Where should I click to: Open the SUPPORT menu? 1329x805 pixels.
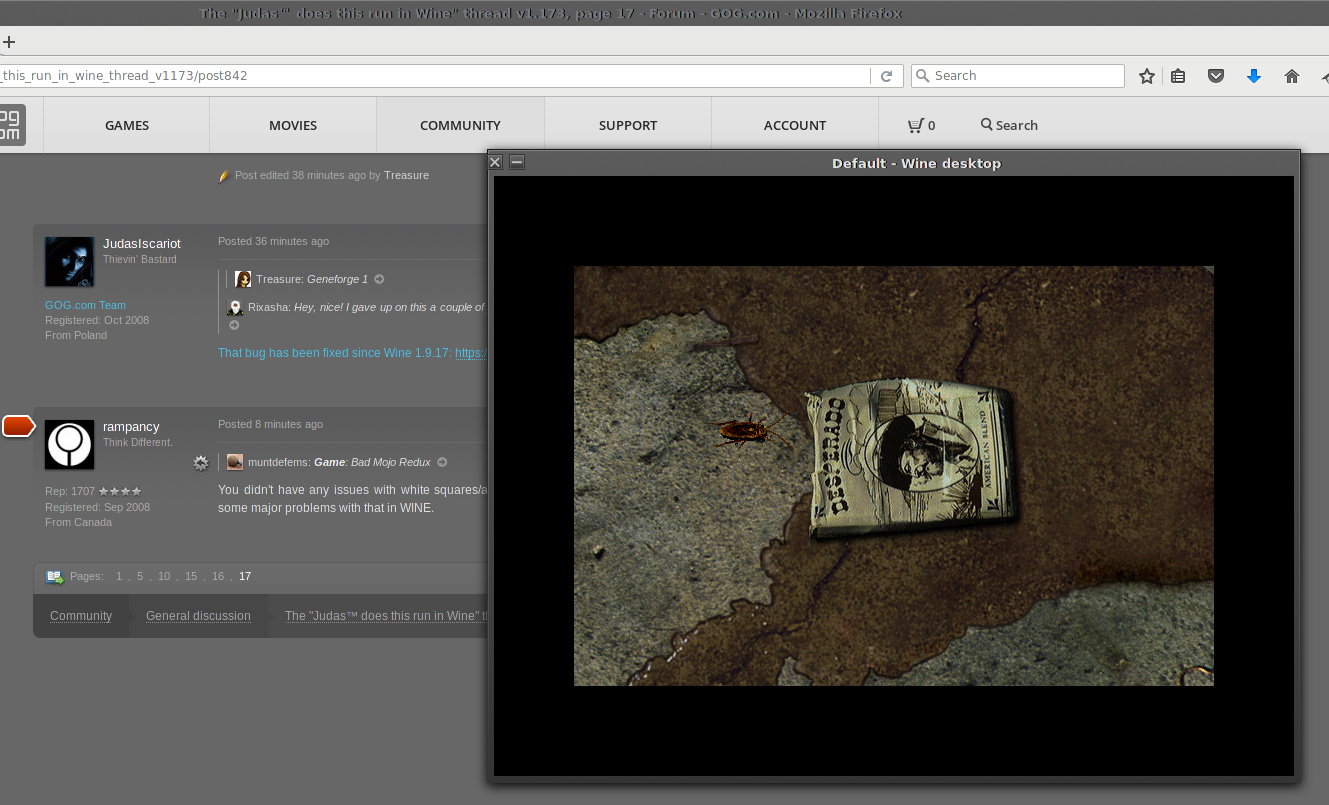click(628, 125)
